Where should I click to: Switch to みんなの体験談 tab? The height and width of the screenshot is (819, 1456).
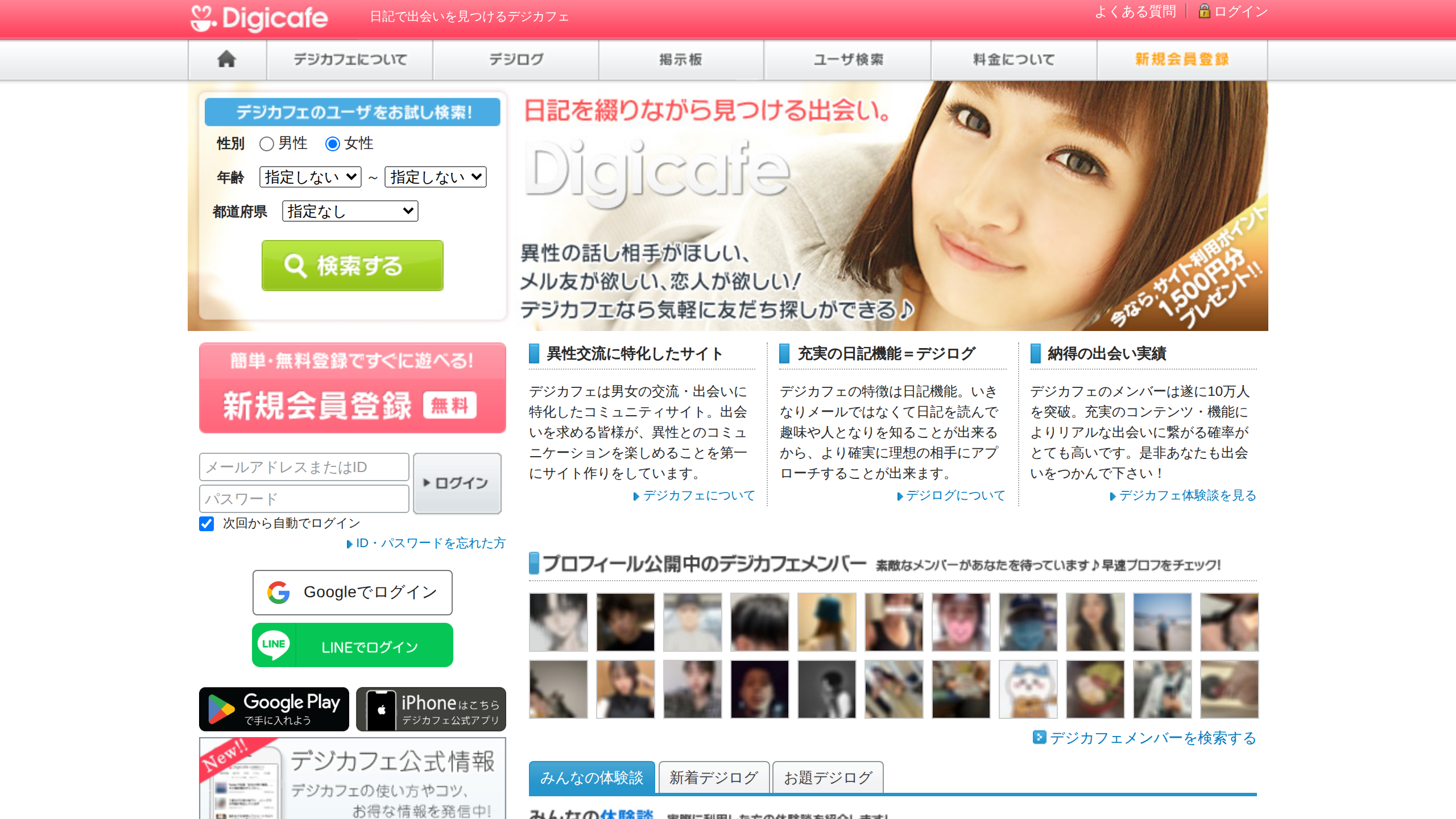click(591, 777)
